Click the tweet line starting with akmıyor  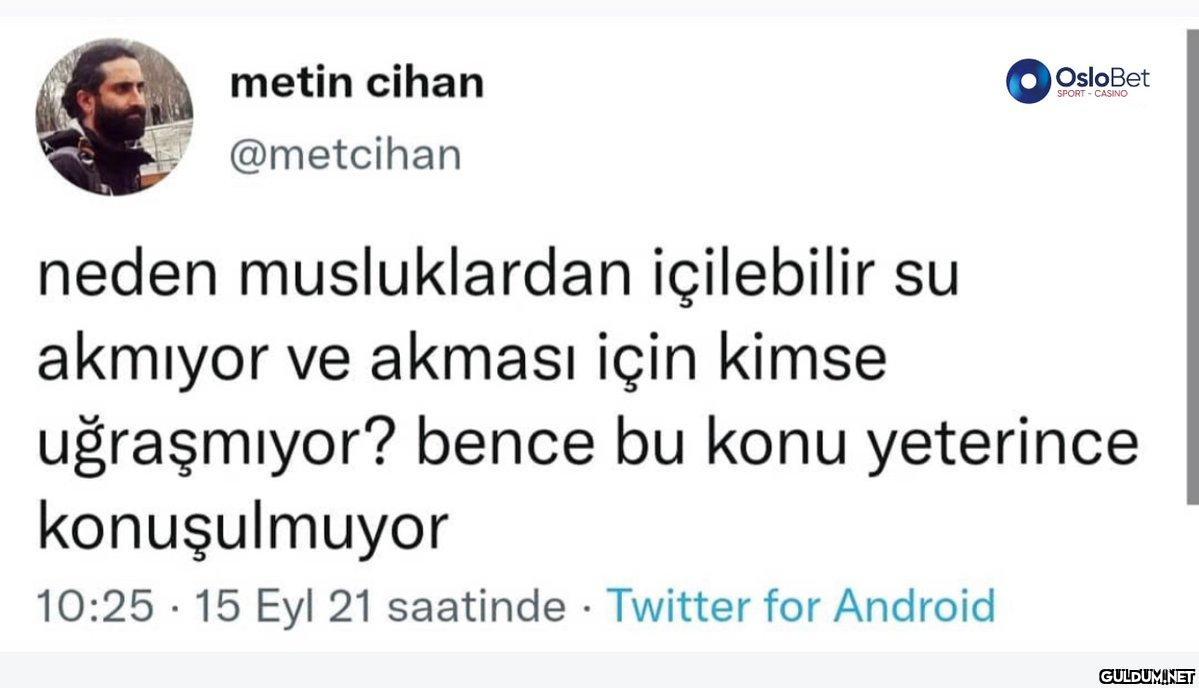(x=462, y=361)
